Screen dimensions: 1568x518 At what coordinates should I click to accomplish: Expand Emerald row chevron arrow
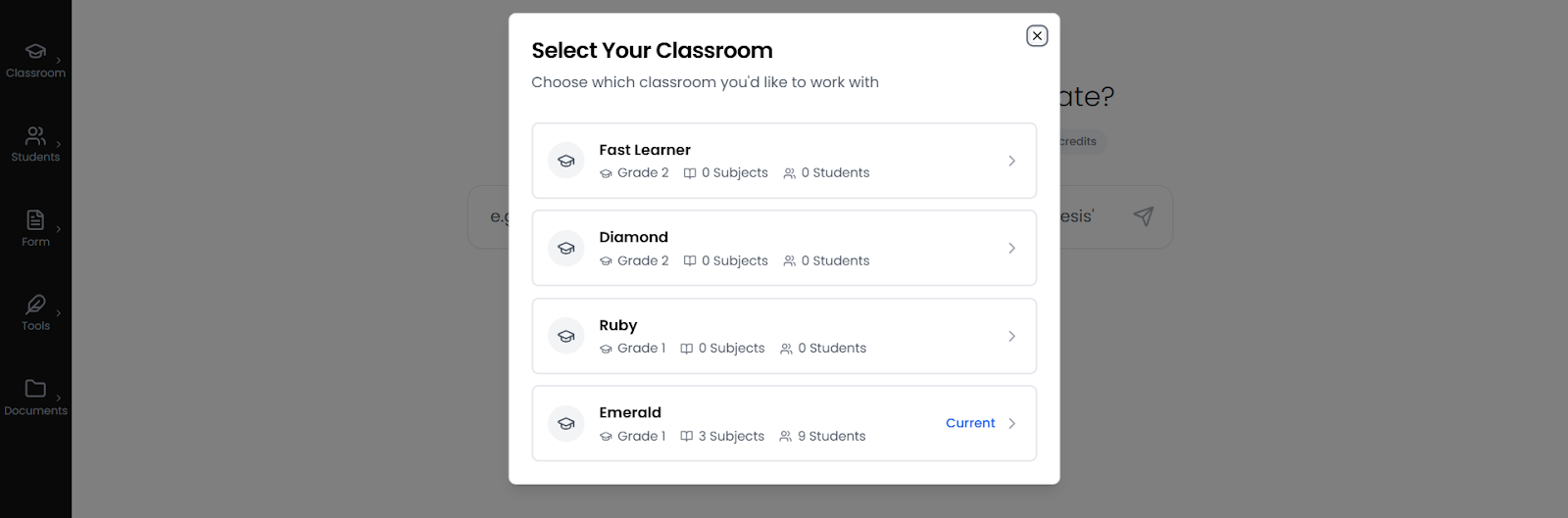[x=1011, y=424]
